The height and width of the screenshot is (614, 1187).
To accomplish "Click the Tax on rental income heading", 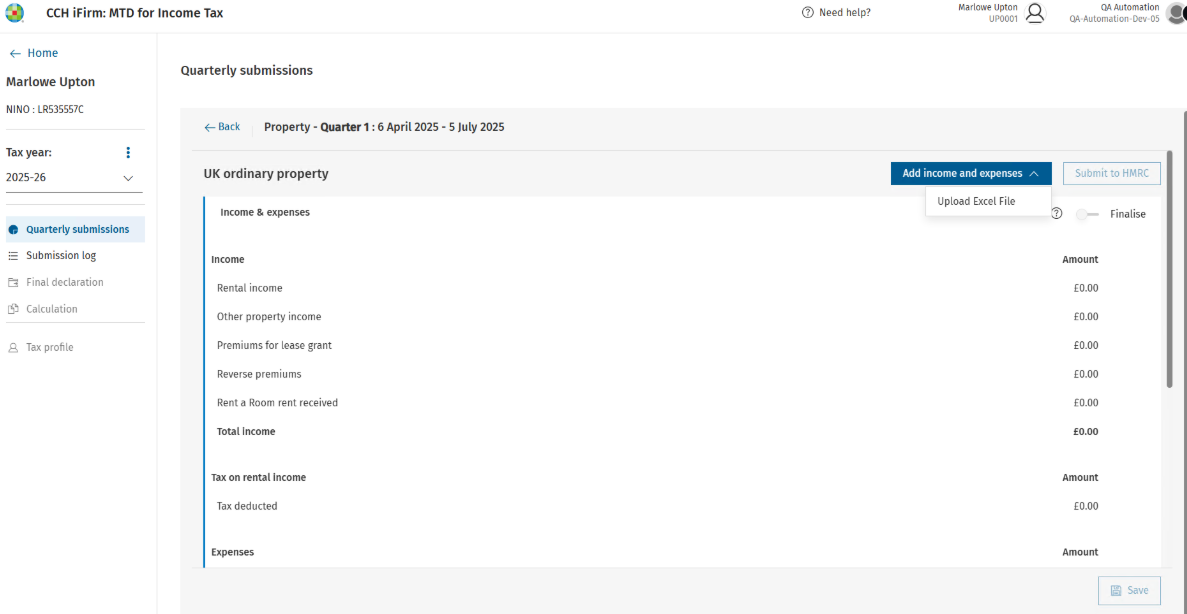I will pos(258,478).
